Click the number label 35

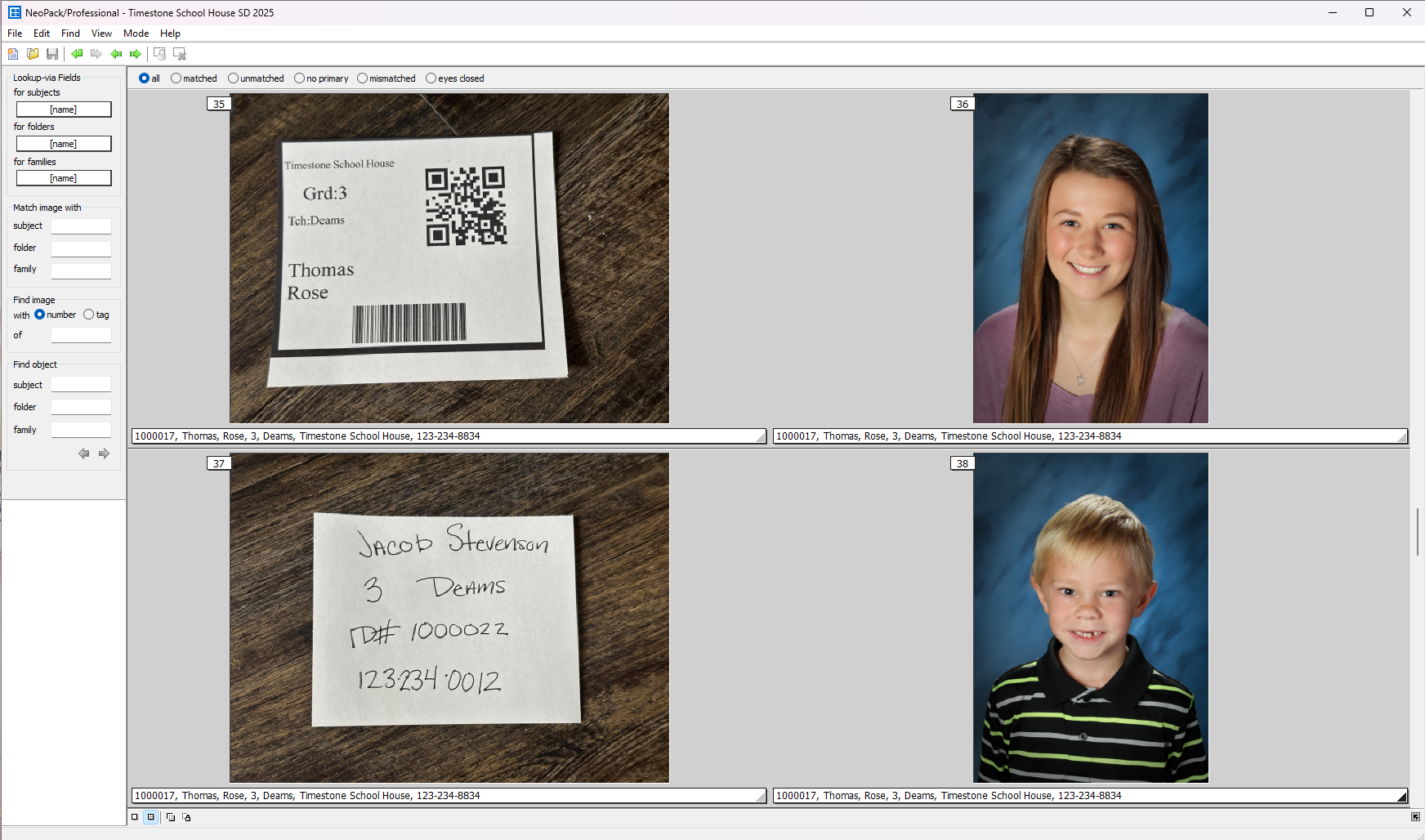pyautogui.click(x=219, y=104)
